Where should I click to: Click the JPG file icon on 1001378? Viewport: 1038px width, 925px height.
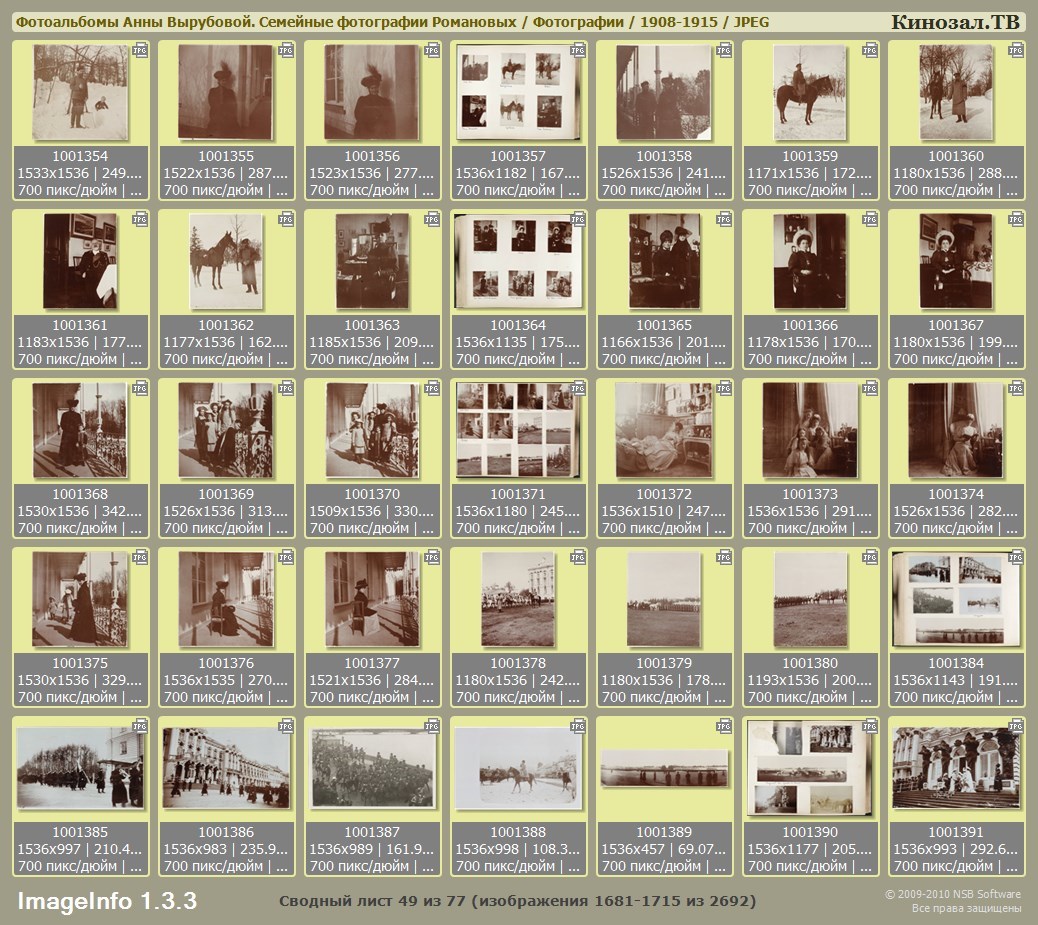click(578, 557)
